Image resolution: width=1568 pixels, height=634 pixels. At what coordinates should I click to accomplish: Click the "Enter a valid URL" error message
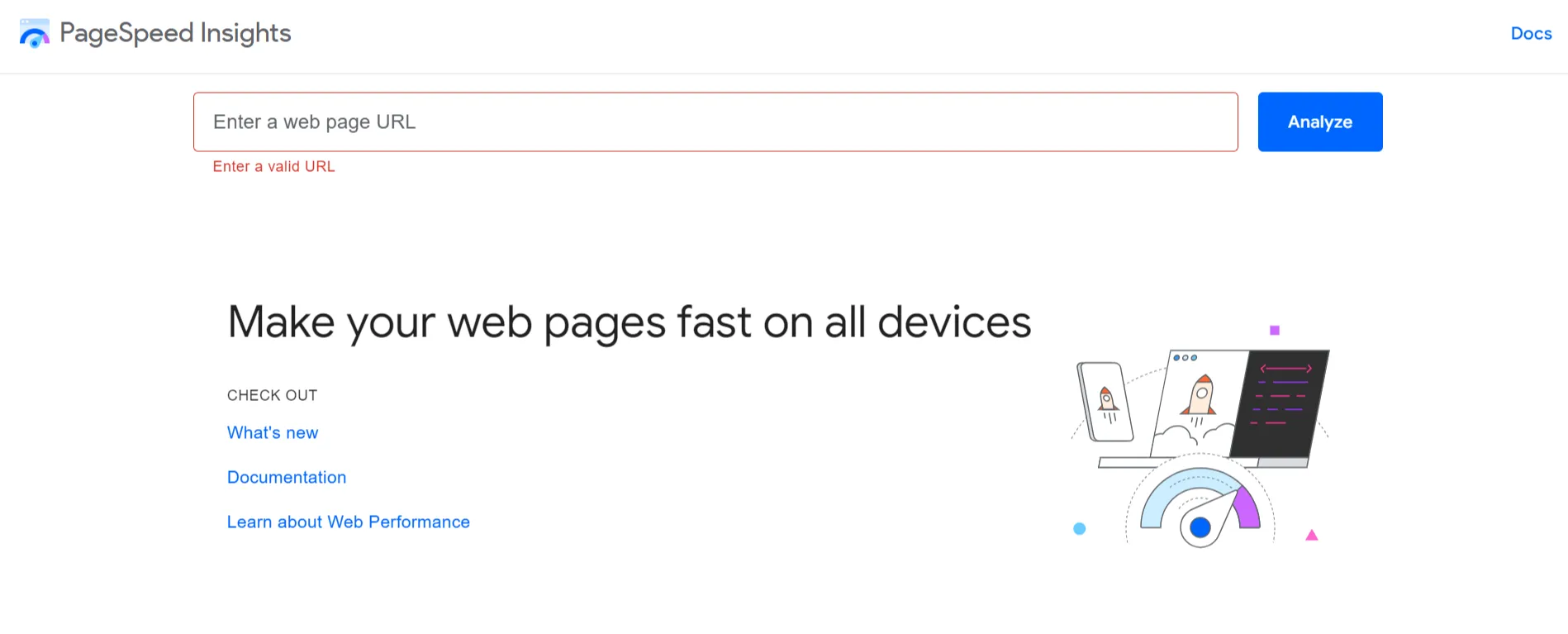point(273,166)
